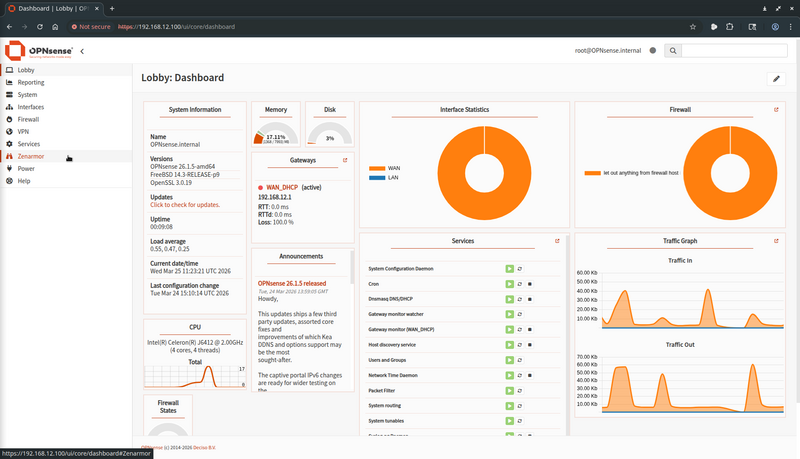Restart the Network Time Daemon

pos(520,375)
